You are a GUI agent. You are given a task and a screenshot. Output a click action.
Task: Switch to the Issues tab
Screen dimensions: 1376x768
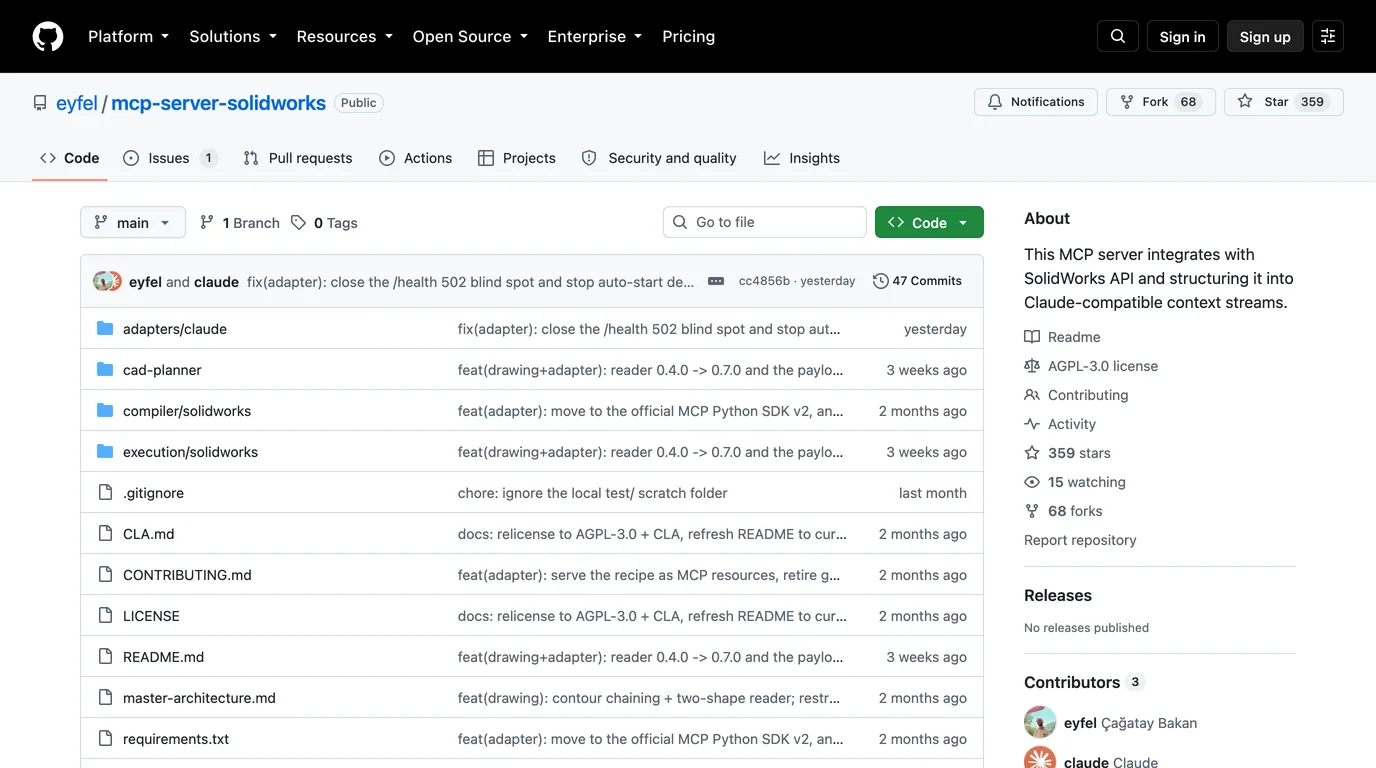(170, 158)
